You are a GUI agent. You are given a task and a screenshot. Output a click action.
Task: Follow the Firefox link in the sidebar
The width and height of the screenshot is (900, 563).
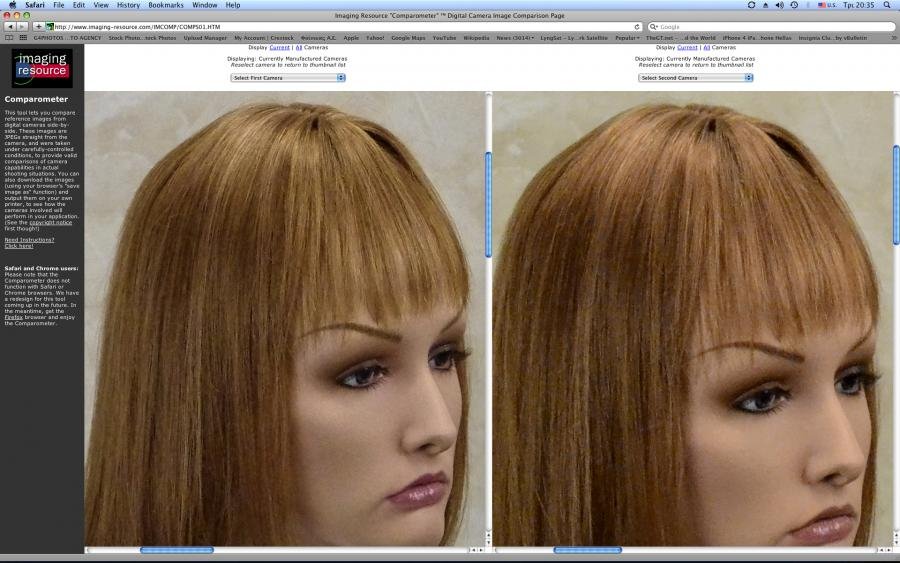14,316
